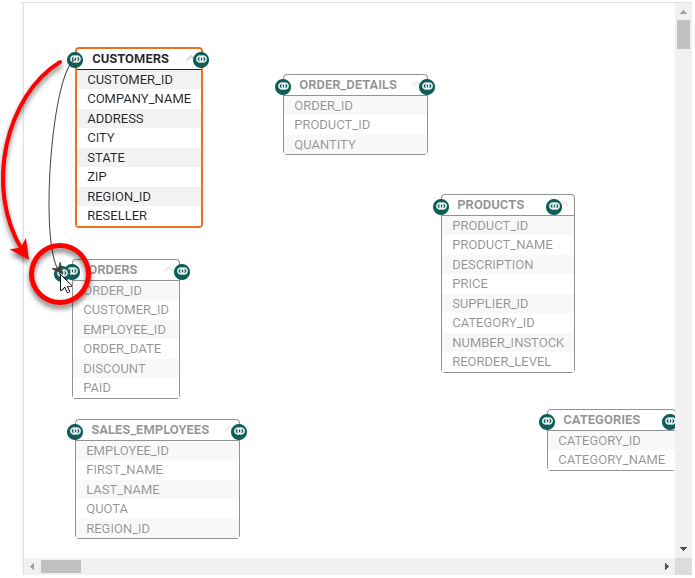The image size is (695, 578).
Task: Click left join icon on SALES_EMPLOYEES table
Action: [x=75, y=431]
